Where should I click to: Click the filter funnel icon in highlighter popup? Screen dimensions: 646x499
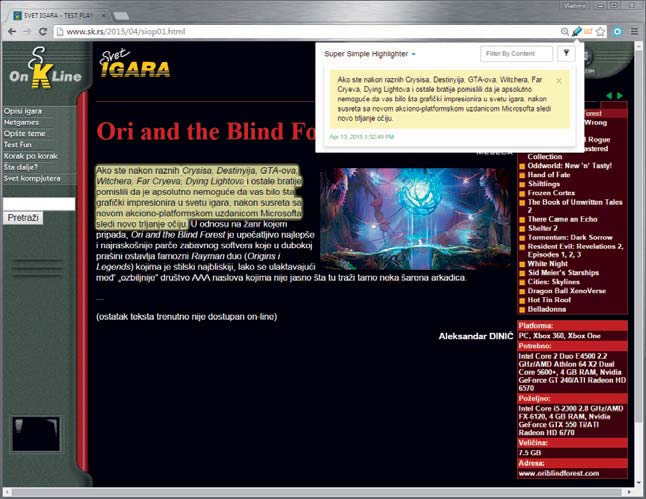(566, 54)
